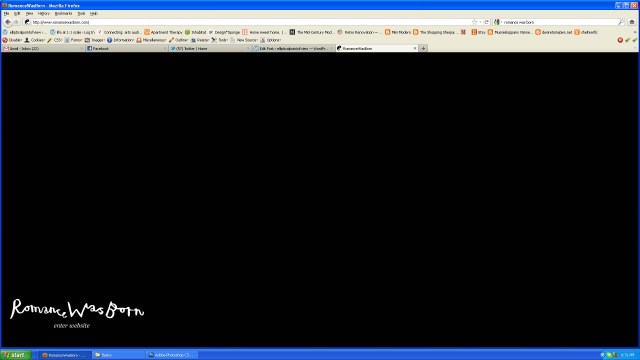Open the site identity favicon in address bar
640x360 pixels.
(27, 22)
